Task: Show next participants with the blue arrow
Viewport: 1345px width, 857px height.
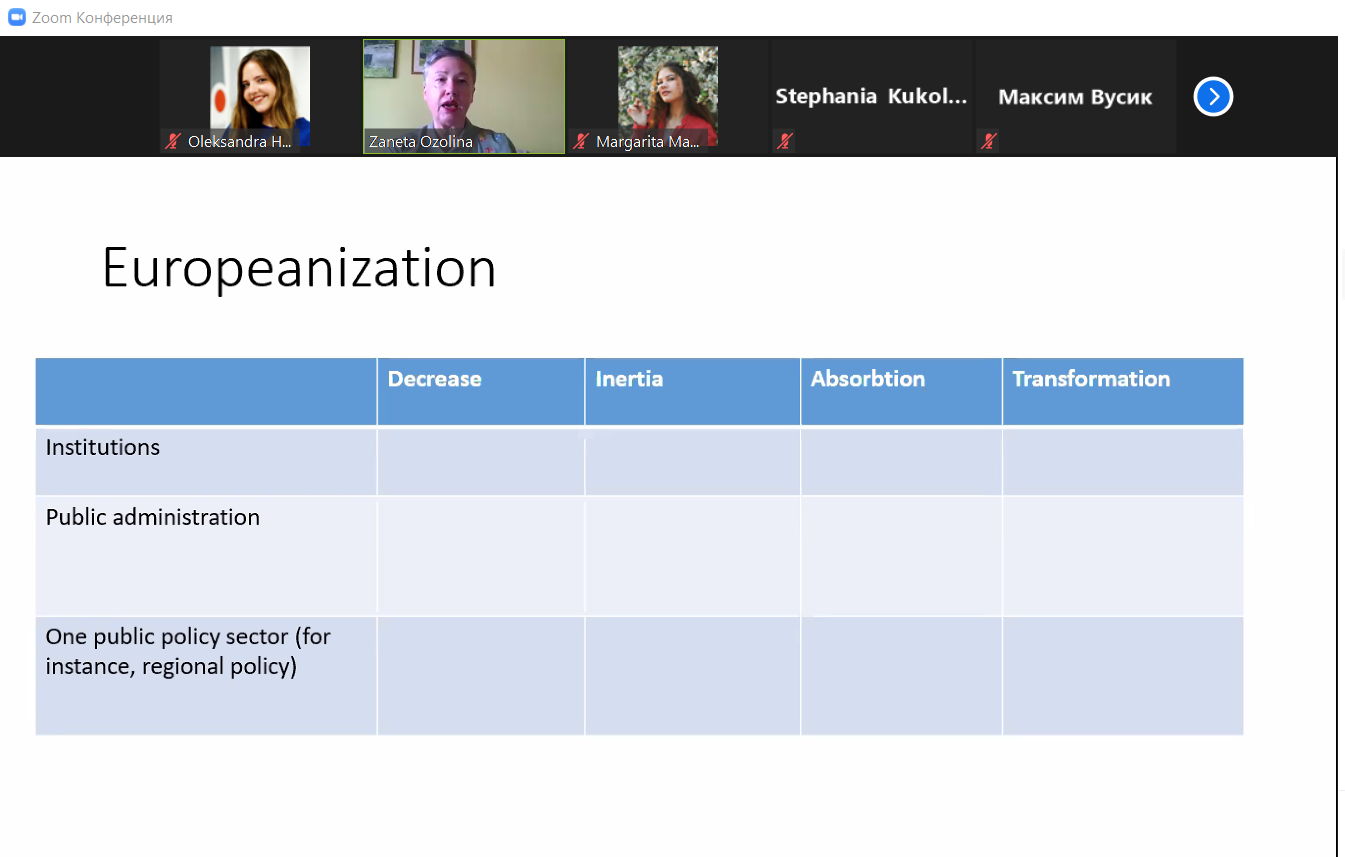Action: 1213,97
